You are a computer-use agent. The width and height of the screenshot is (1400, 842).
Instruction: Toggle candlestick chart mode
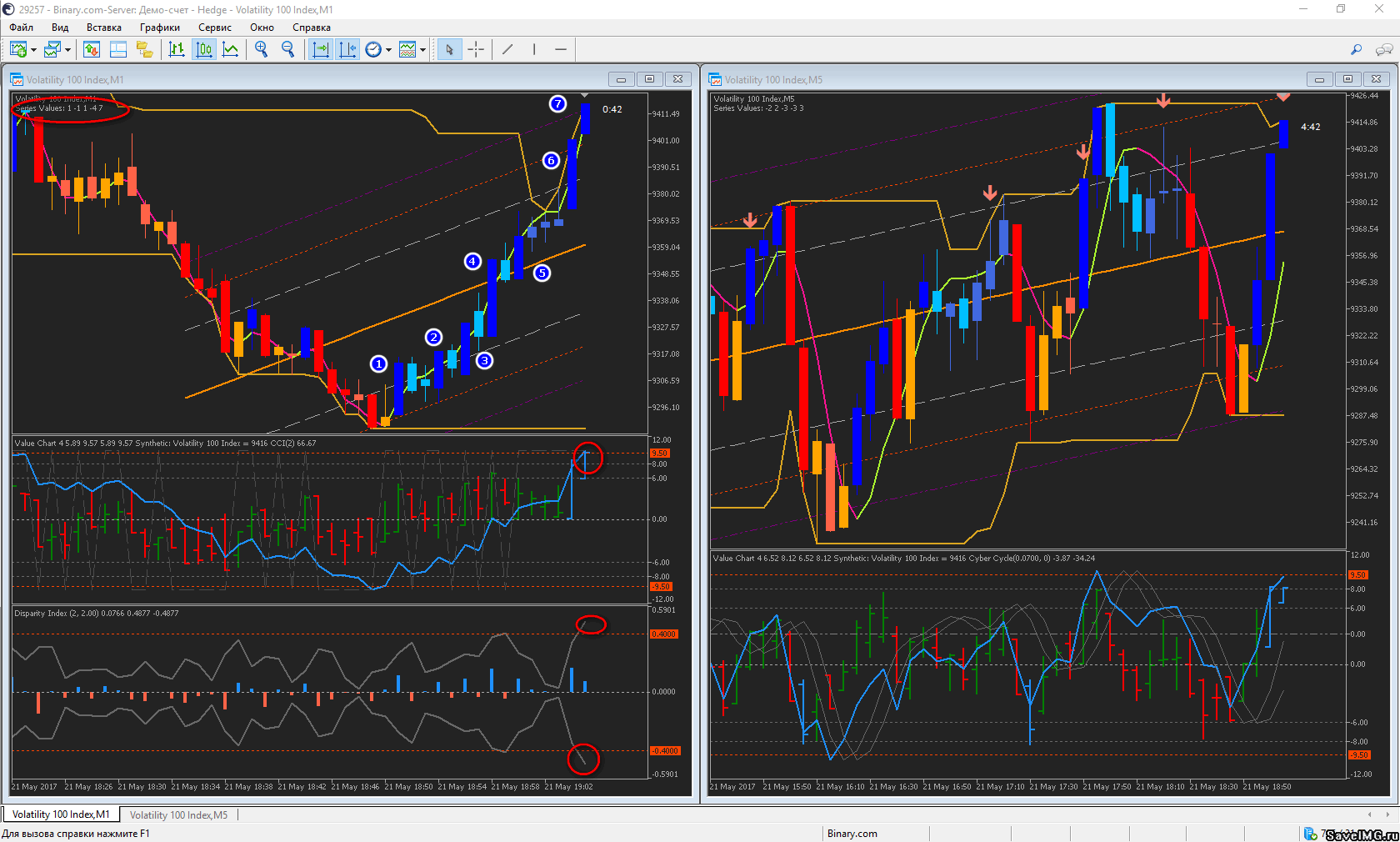tap(204, 50)
